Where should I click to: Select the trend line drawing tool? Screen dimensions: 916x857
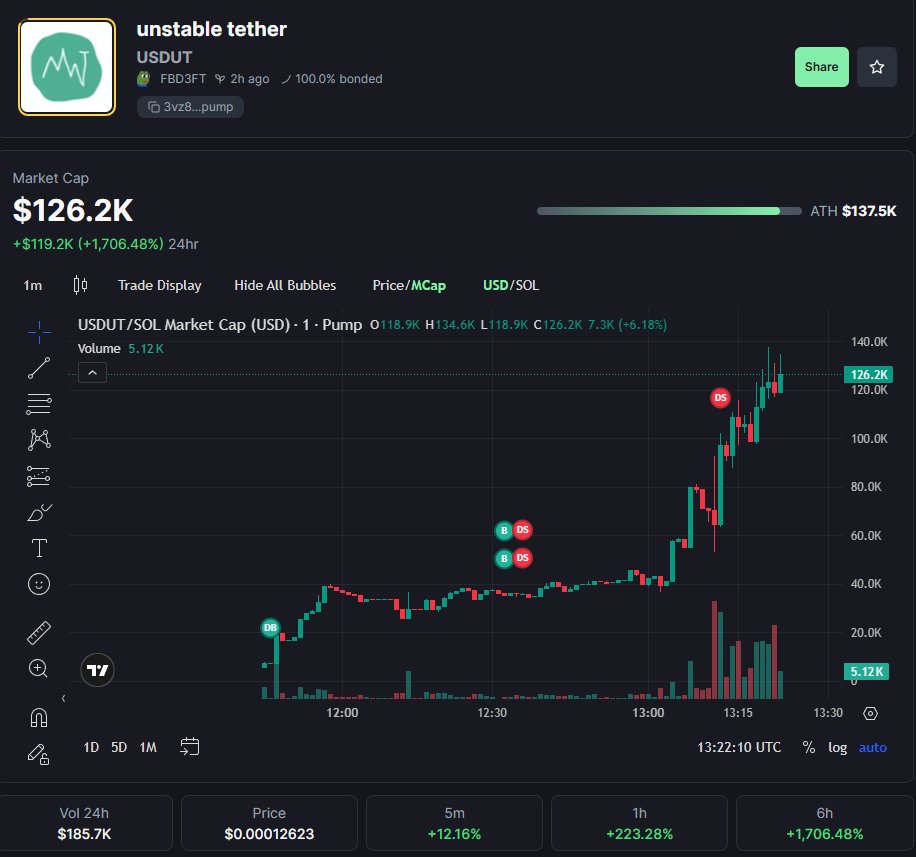pos(38,368)
